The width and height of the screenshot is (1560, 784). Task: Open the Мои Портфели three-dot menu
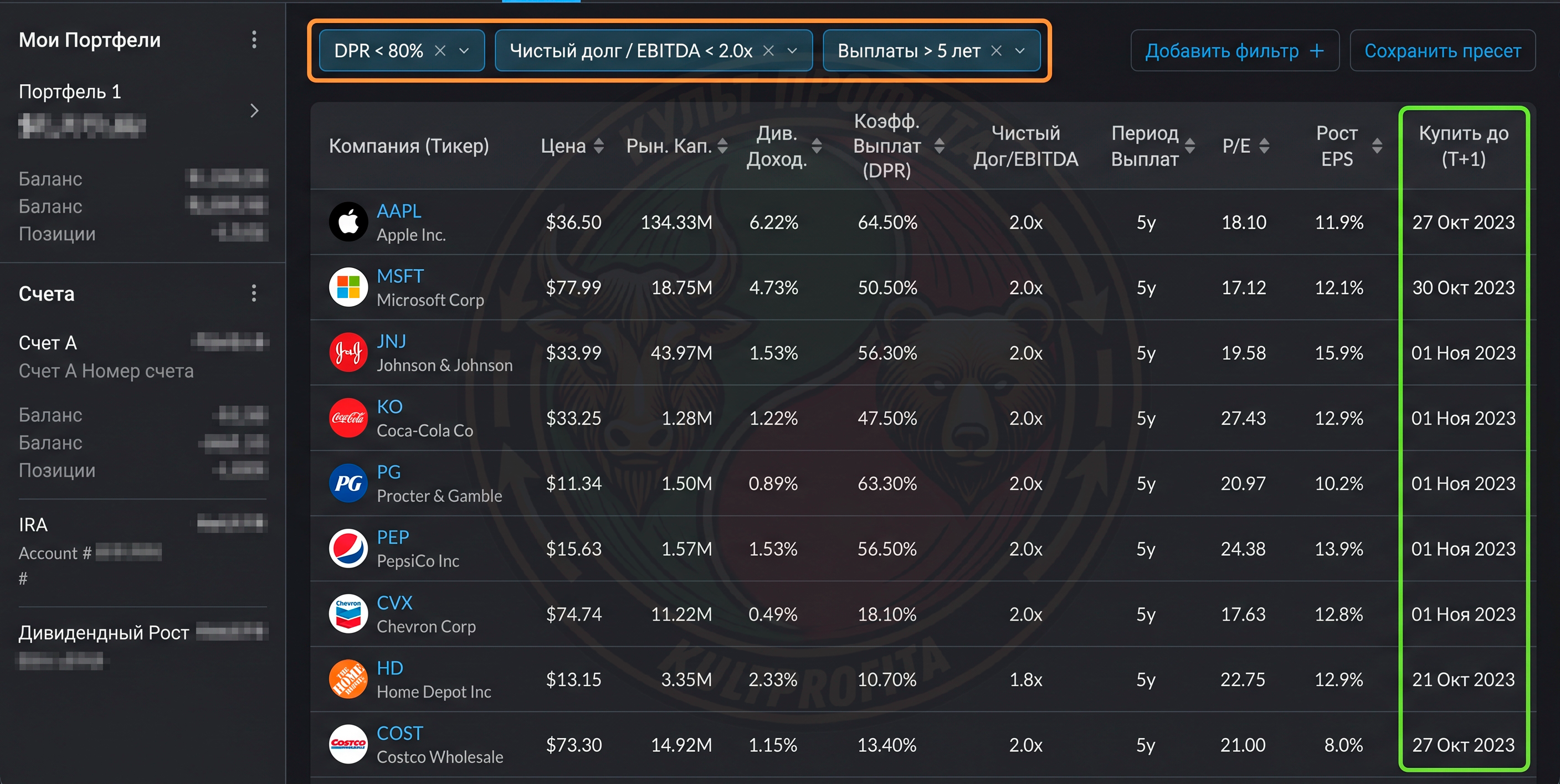(x=254, y=40)
